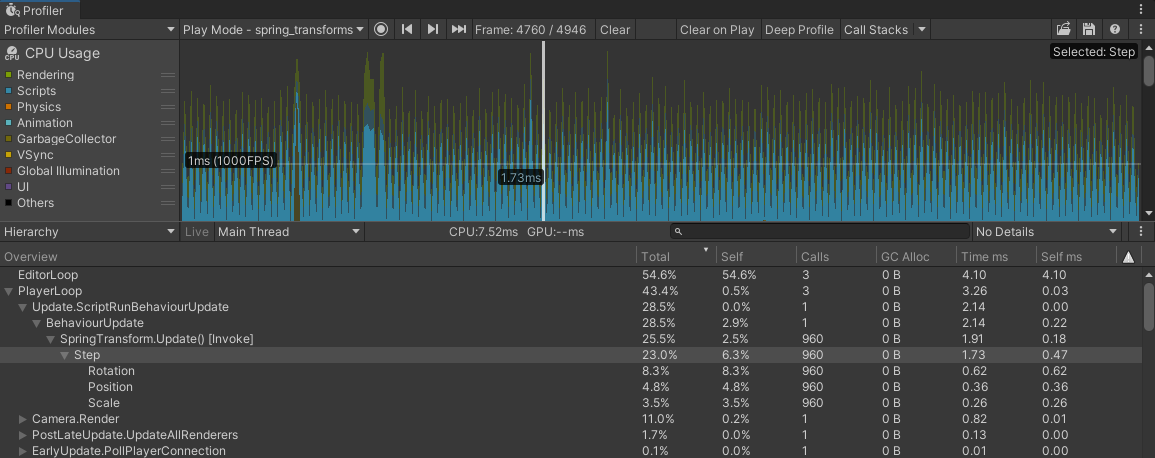This screenshot has width=1155, height=458.
Task: Click the Live button
Action: click(197, 231)
